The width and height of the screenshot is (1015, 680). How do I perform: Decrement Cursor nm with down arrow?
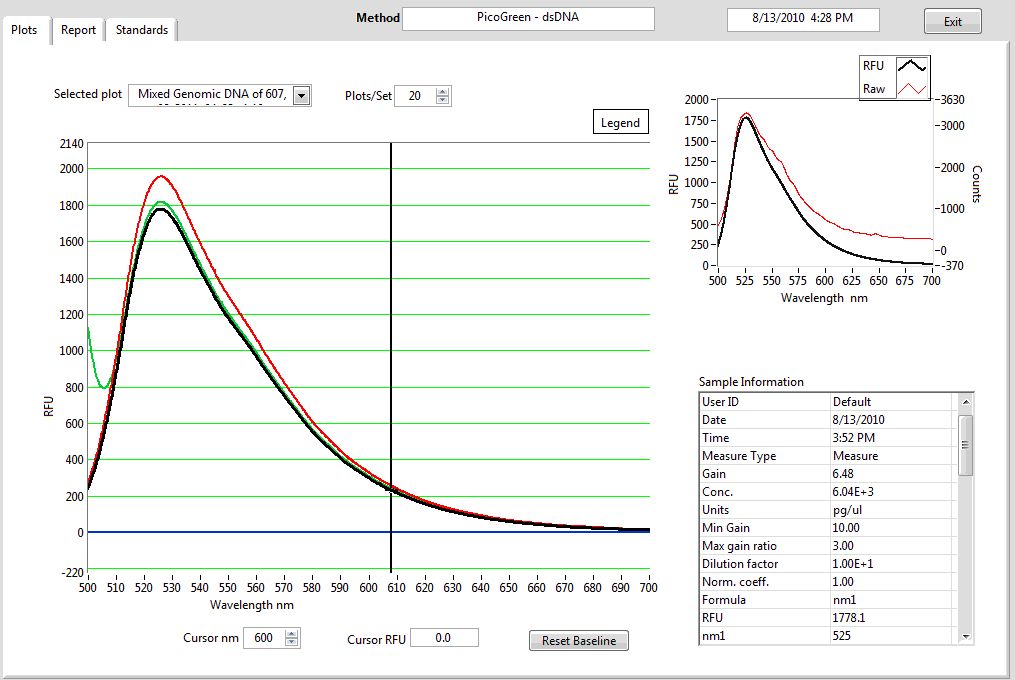pos(292,642)
